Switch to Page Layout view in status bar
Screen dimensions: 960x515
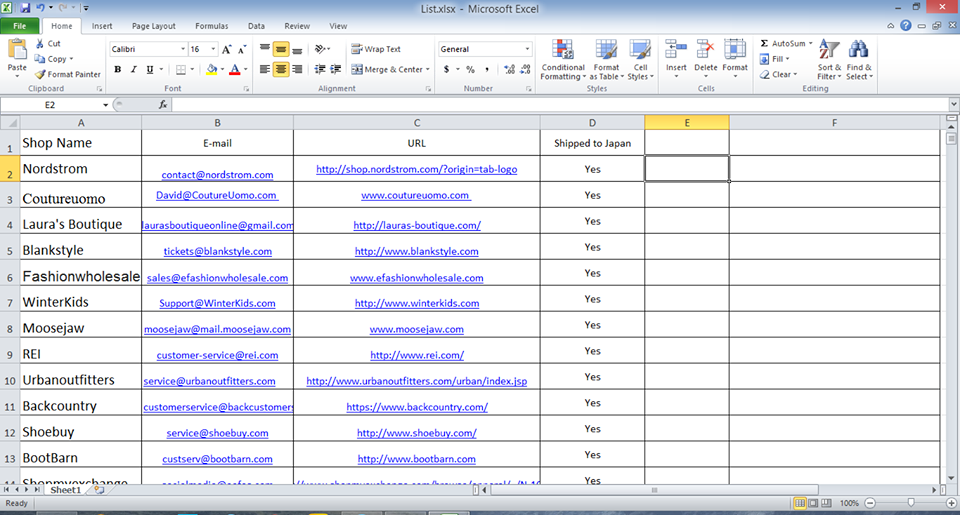click(x=813, y=503)
